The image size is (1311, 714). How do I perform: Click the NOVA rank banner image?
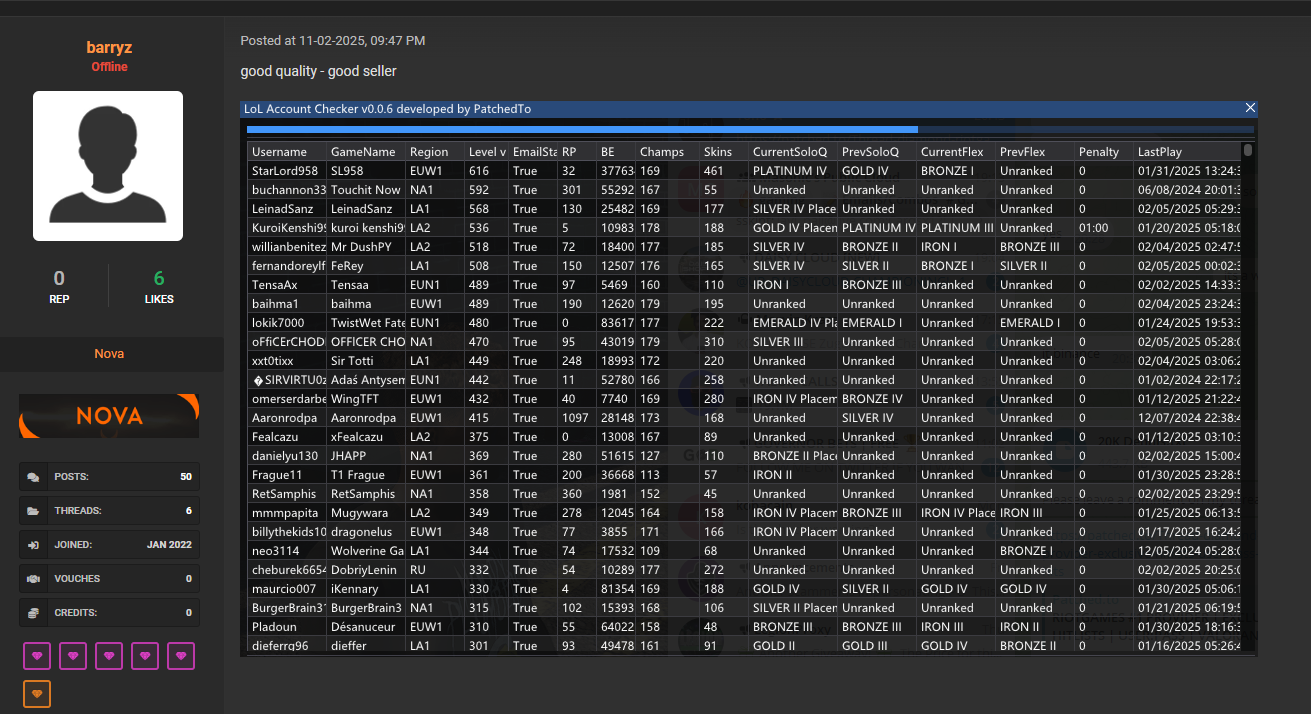coord(109,416)
